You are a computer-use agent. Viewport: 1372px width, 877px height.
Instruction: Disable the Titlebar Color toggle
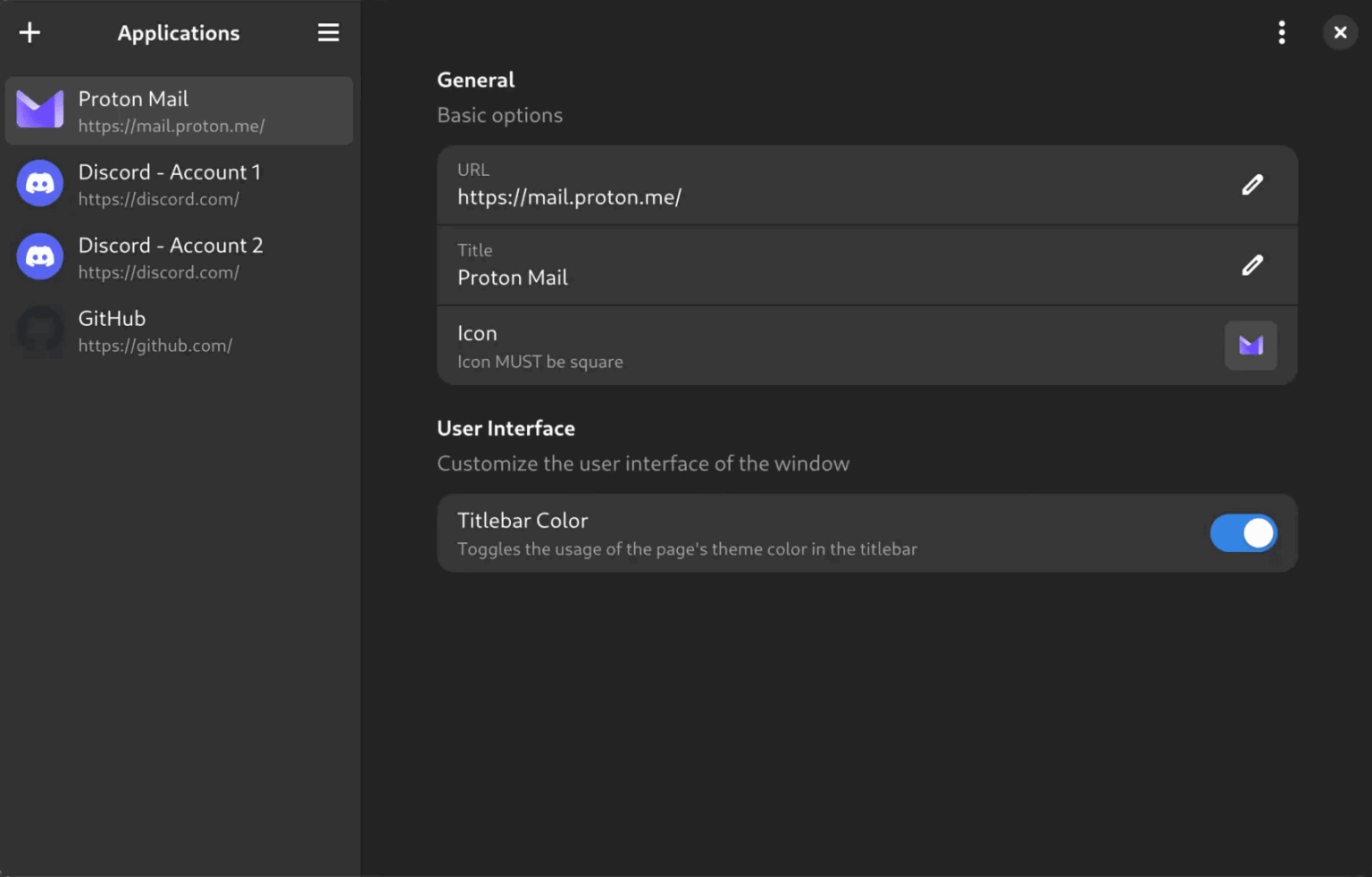click(x=1243, y=533)
